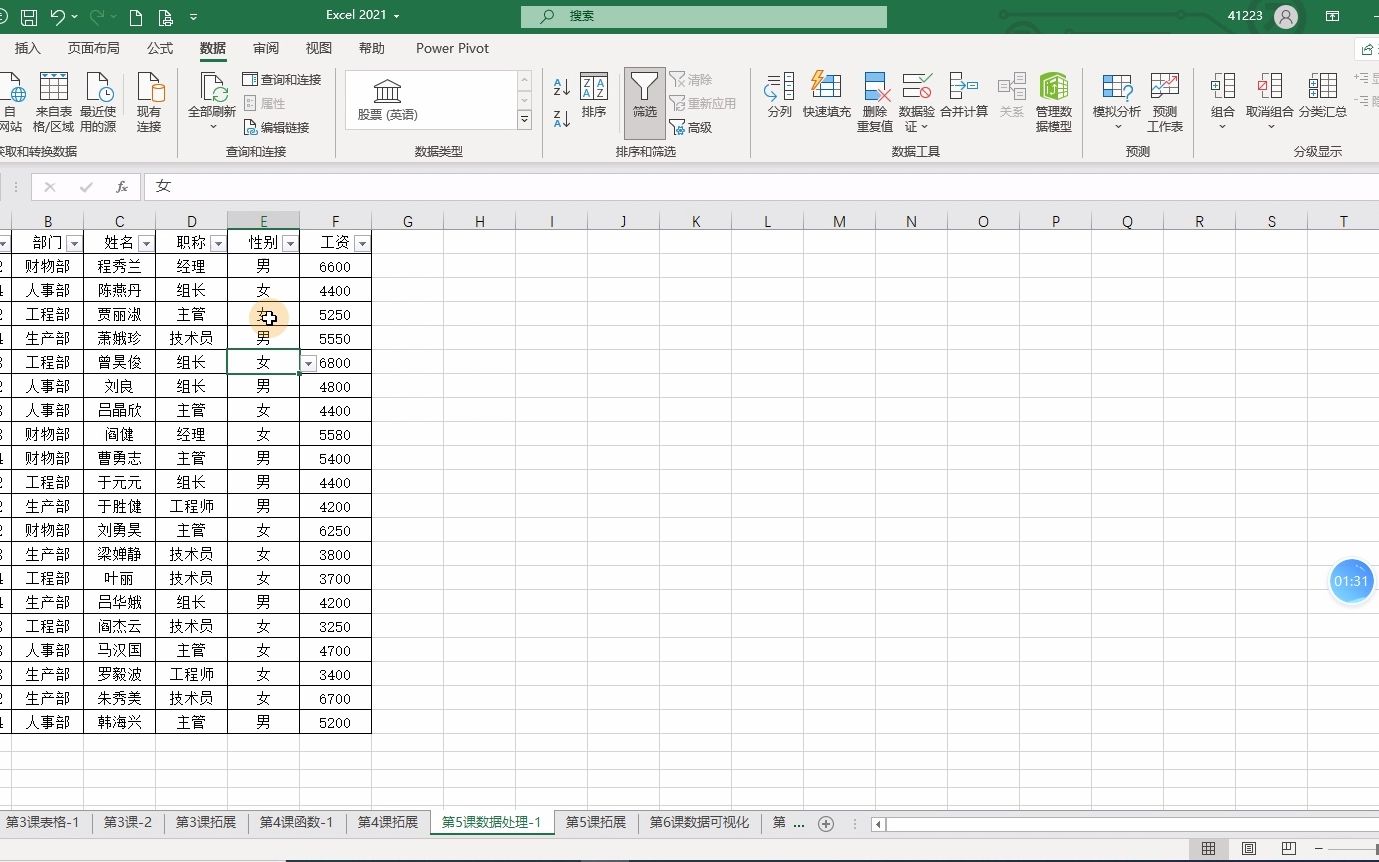Open the Power Pivot ribbon tab

452,48
